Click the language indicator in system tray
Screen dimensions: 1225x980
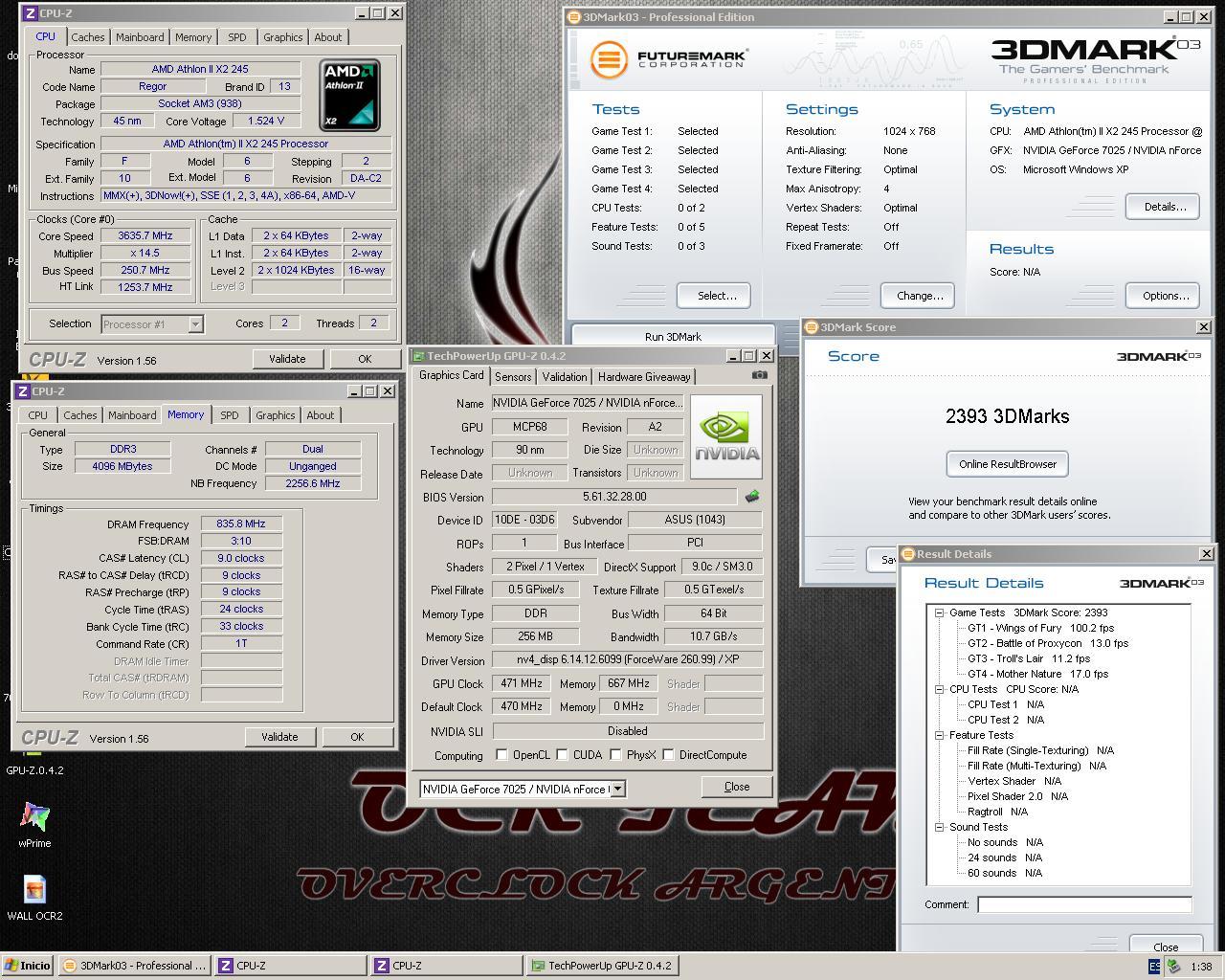pos(1154,967)
